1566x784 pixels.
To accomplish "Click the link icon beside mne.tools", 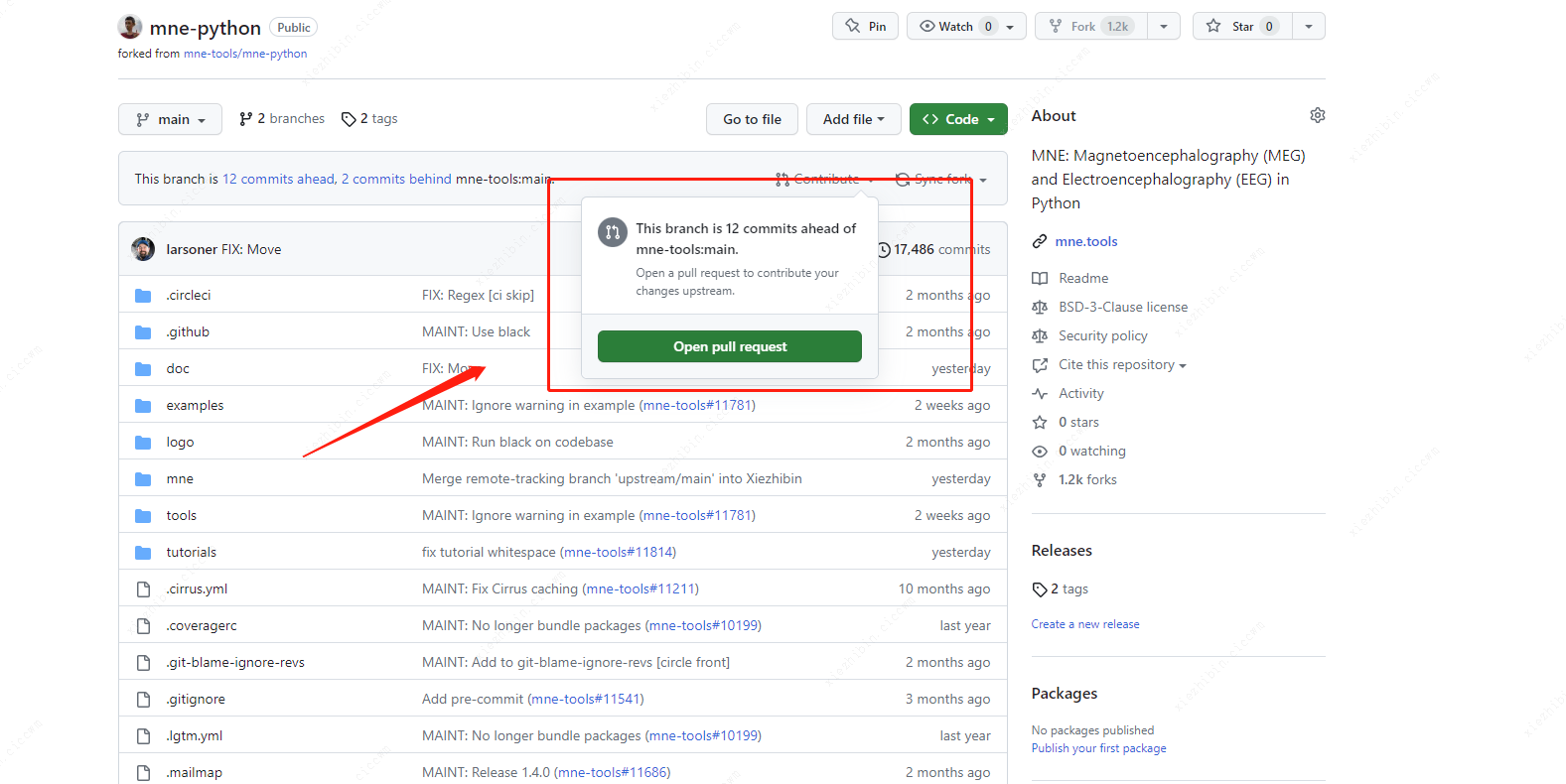I will [1040, 241].
